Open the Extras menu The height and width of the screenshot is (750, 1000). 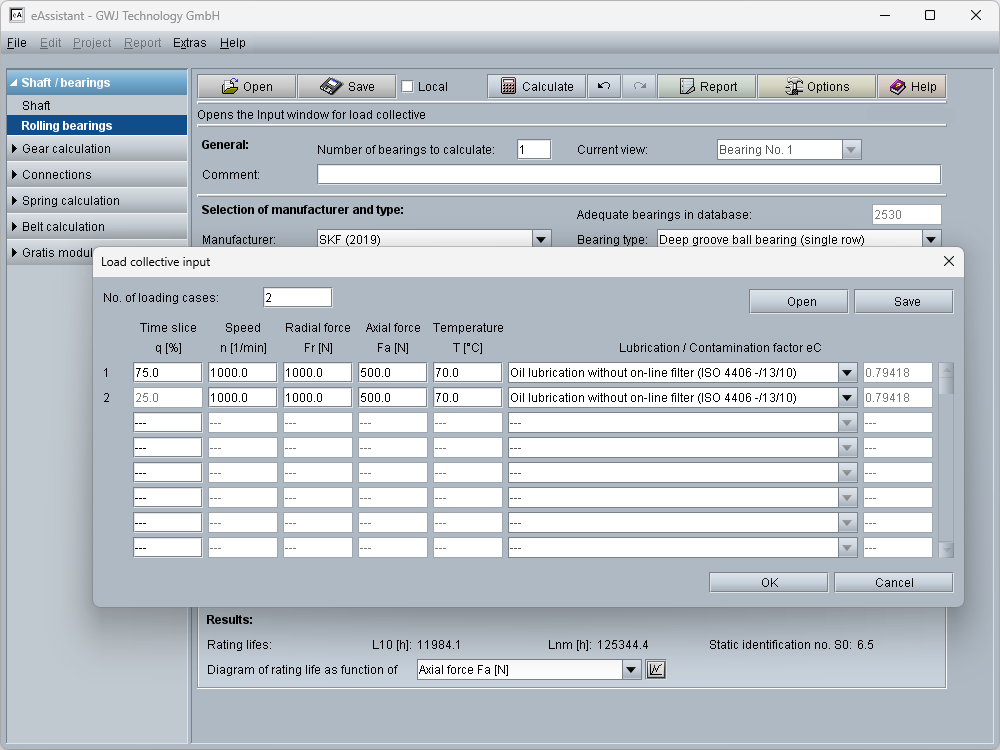(189, 43)
